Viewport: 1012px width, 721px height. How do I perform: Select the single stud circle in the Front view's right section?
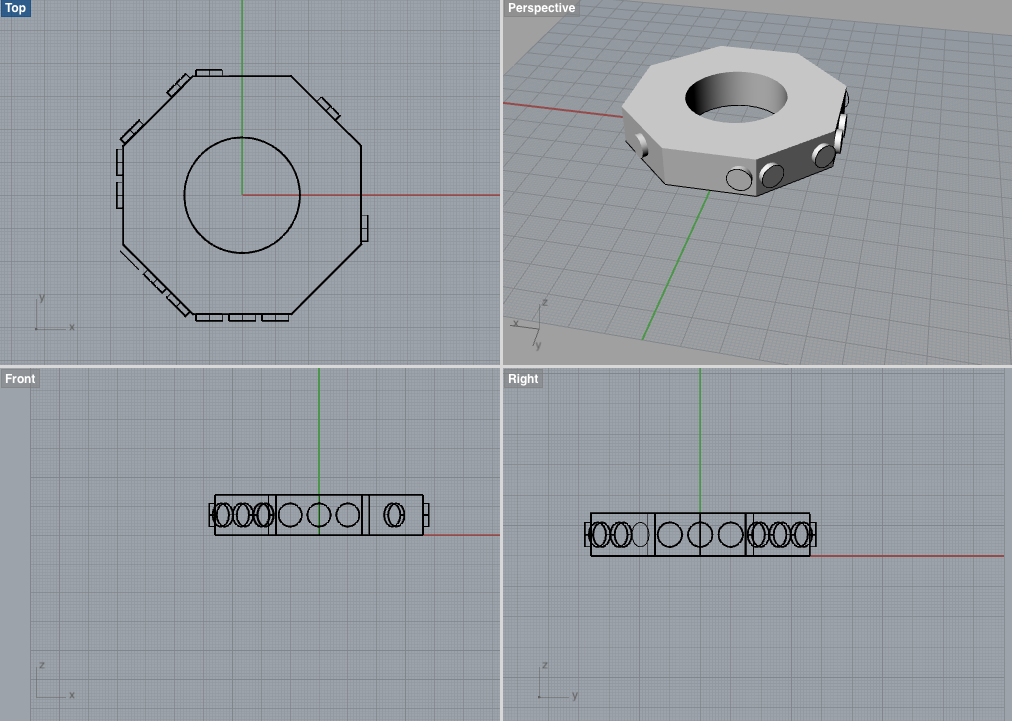tap(394, 515)
